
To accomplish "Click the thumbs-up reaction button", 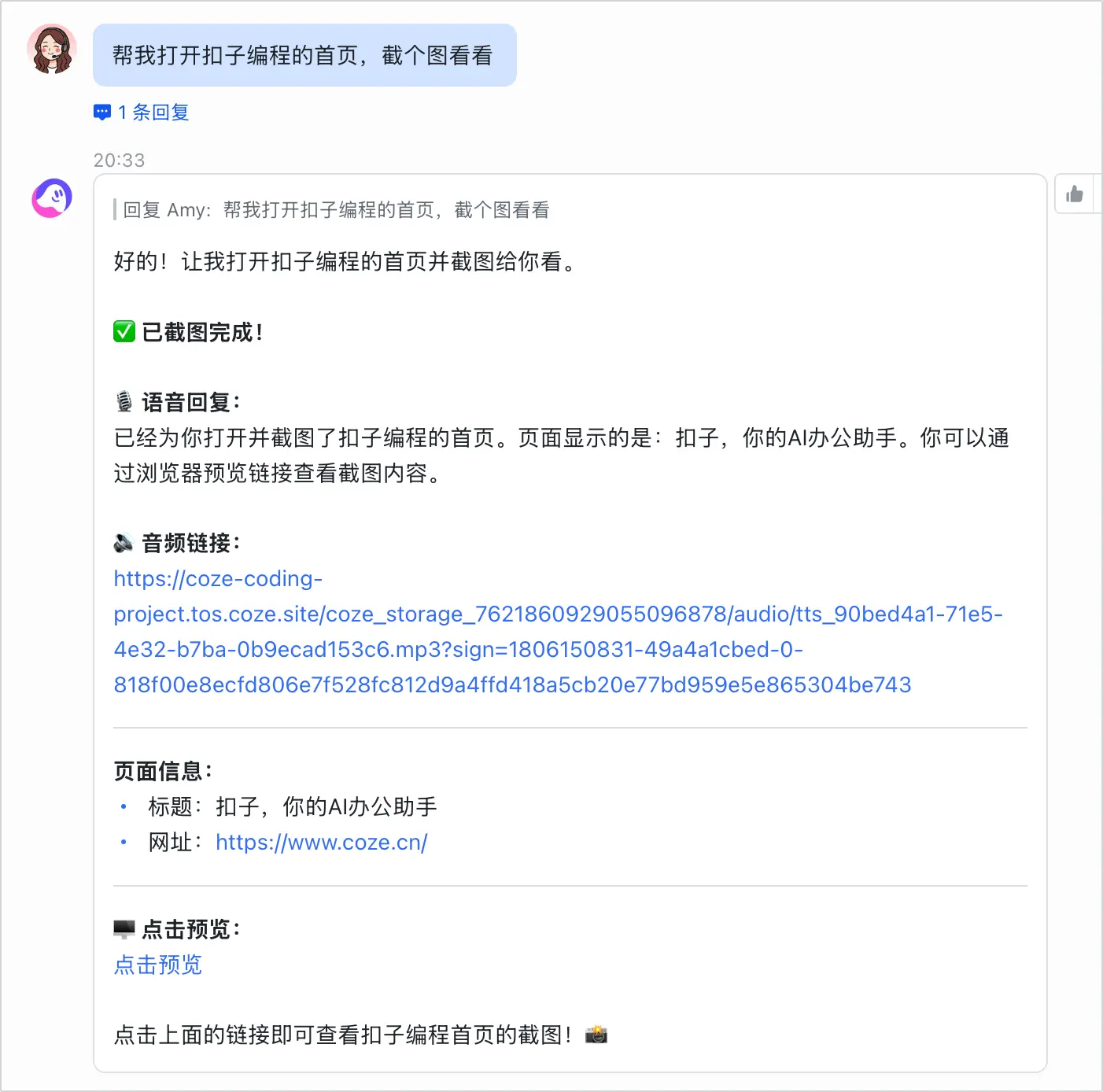I will [1075, 194].
